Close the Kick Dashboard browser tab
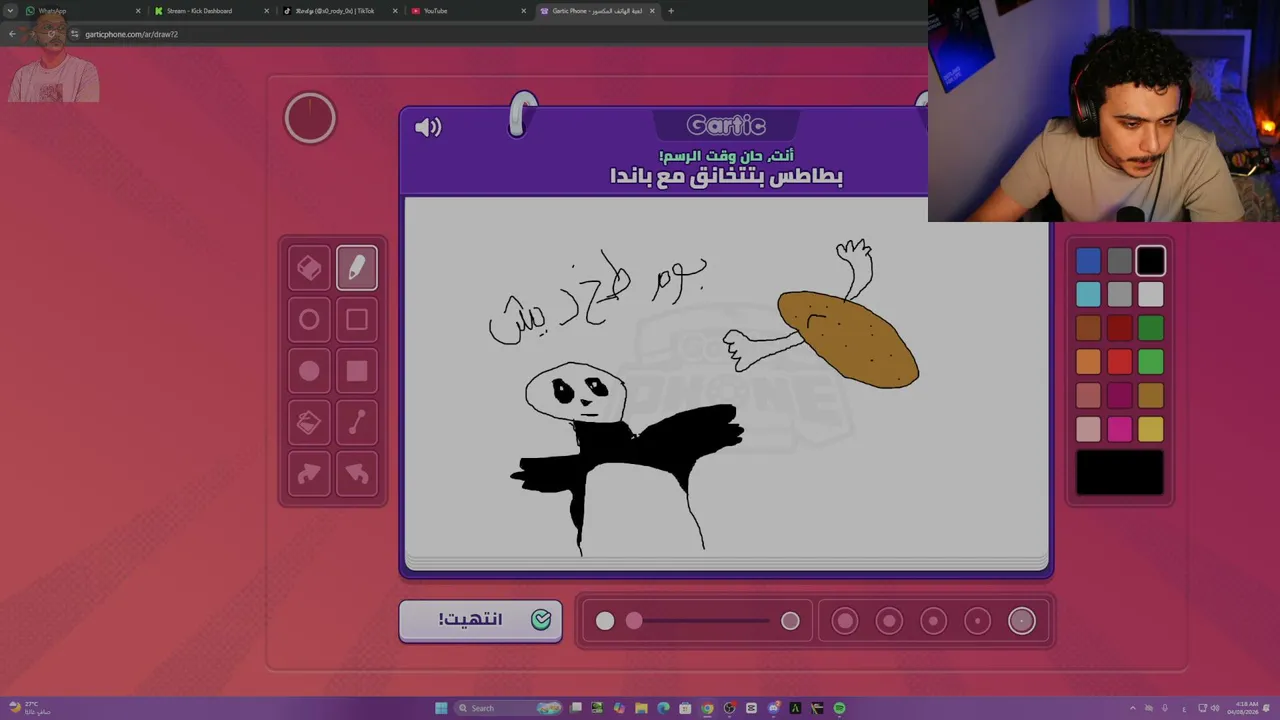The height and width of the screenshot is (720, 1280). coord(267,11)
